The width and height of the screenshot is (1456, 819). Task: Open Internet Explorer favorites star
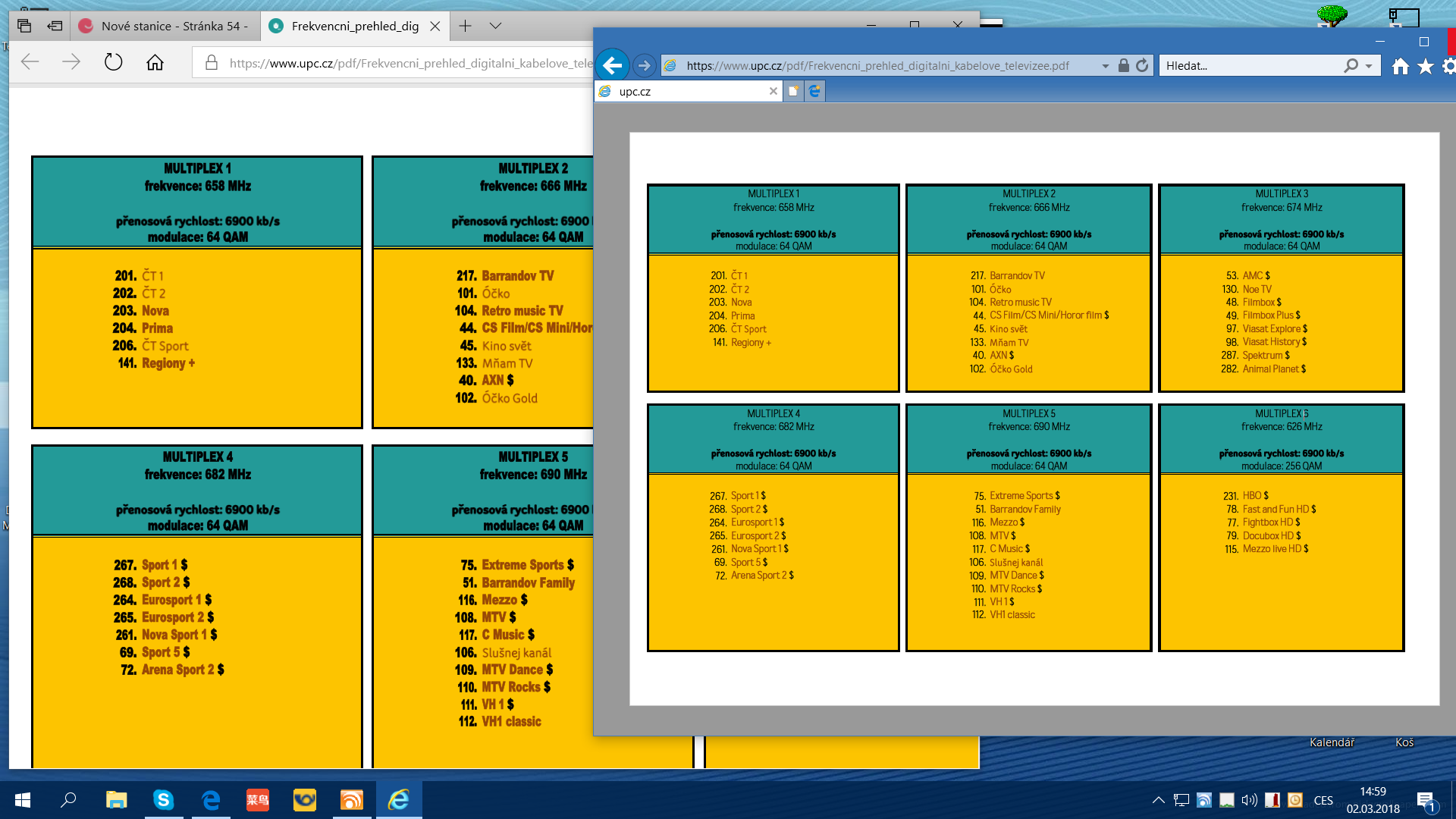pos(1426,67)
